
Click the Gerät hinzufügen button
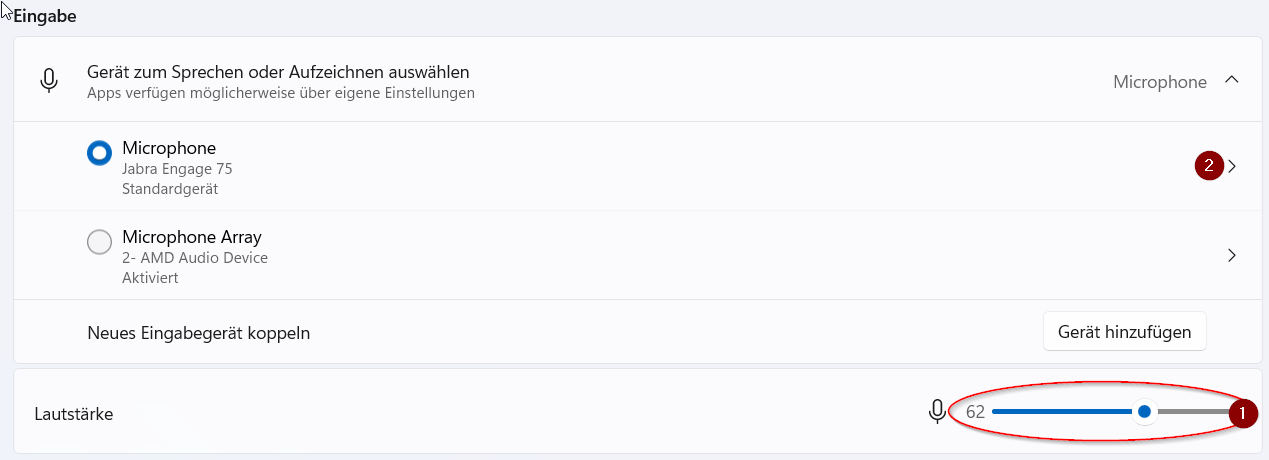(x=1125, y=332)
